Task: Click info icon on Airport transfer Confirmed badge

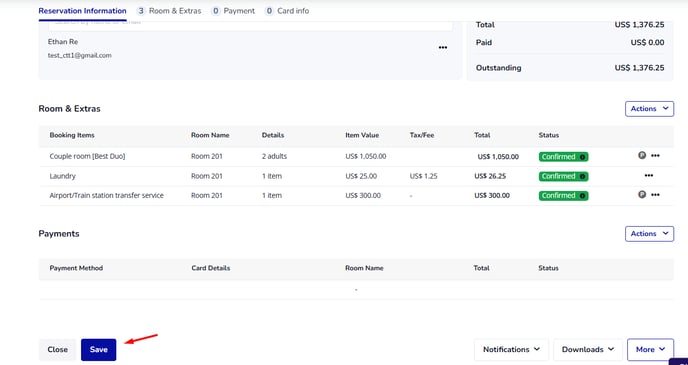Action: click(582, 196)
